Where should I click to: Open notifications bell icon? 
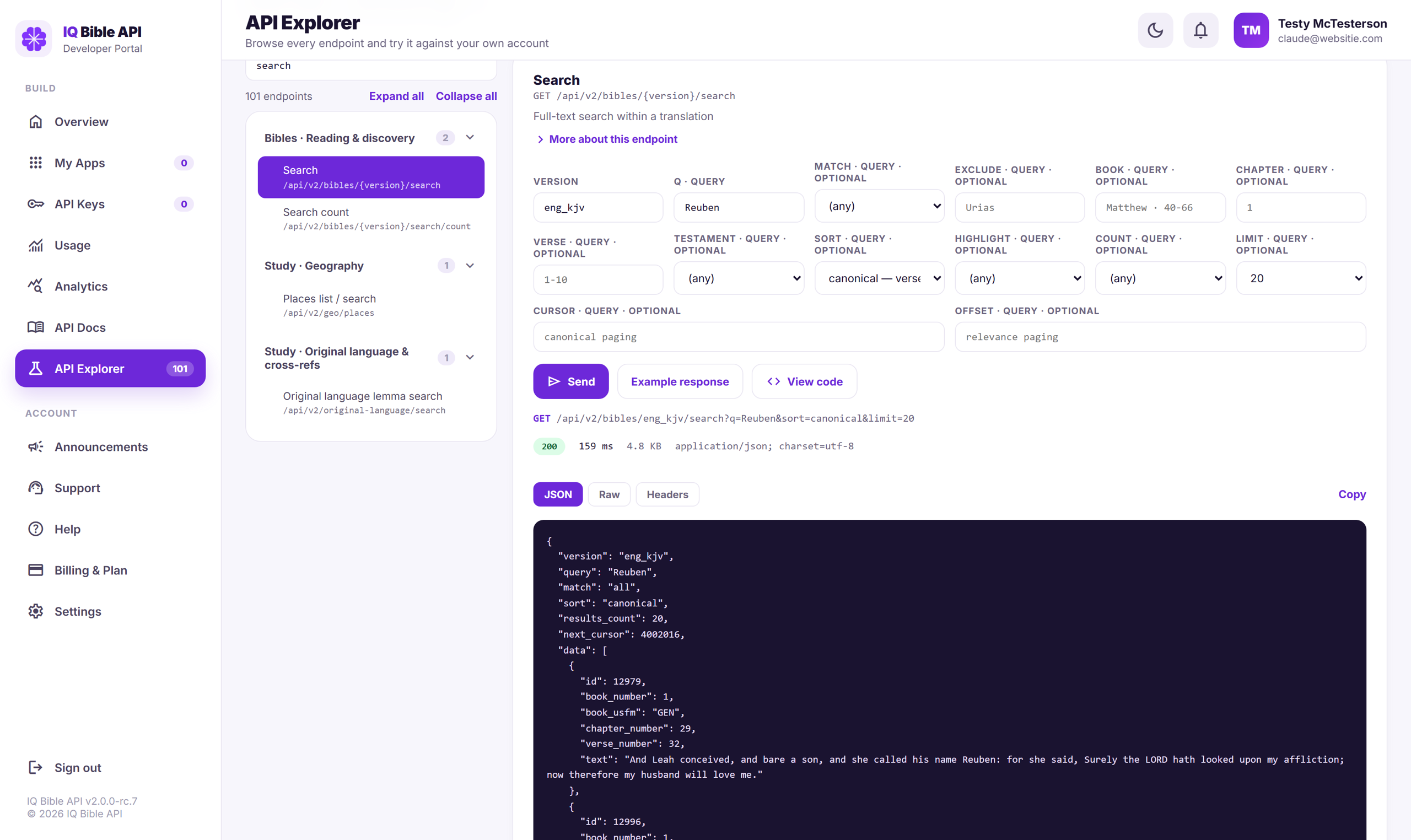tap(1200, 30)
